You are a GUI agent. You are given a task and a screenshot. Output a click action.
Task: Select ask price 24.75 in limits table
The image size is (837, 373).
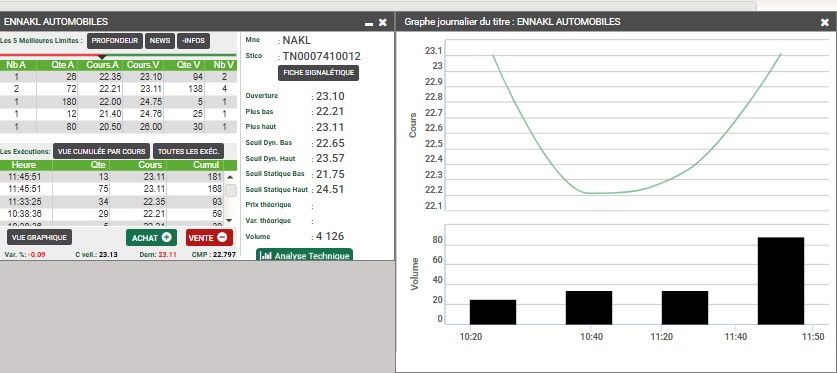coord(151,102)
